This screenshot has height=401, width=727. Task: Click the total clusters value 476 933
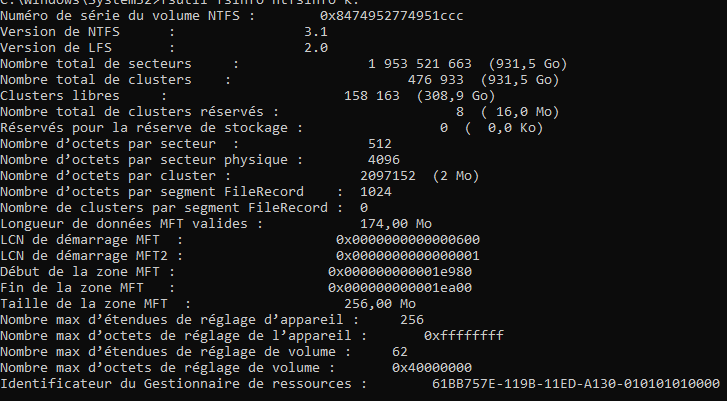pyautogui.click(x=435, y=80)
